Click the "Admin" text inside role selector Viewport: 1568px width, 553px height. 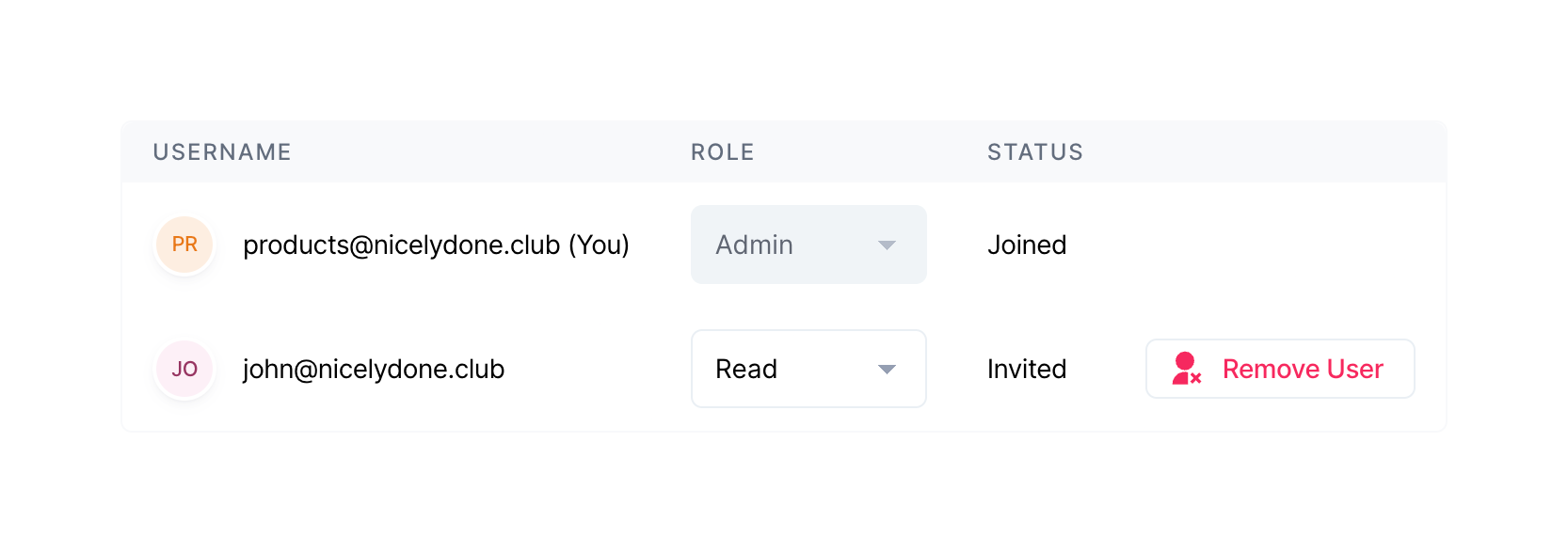pyautogui.click(x=754, y=245)
